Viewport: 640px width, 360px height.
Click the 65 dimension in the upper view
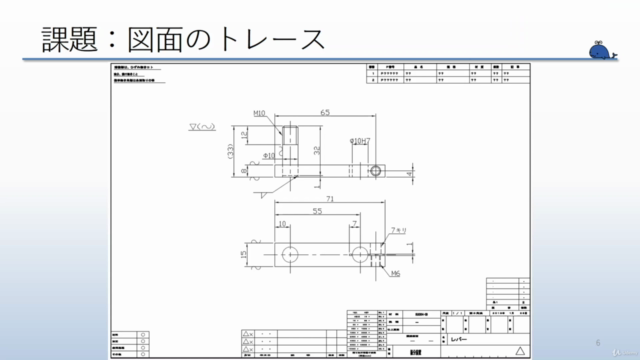pos(325,112)
